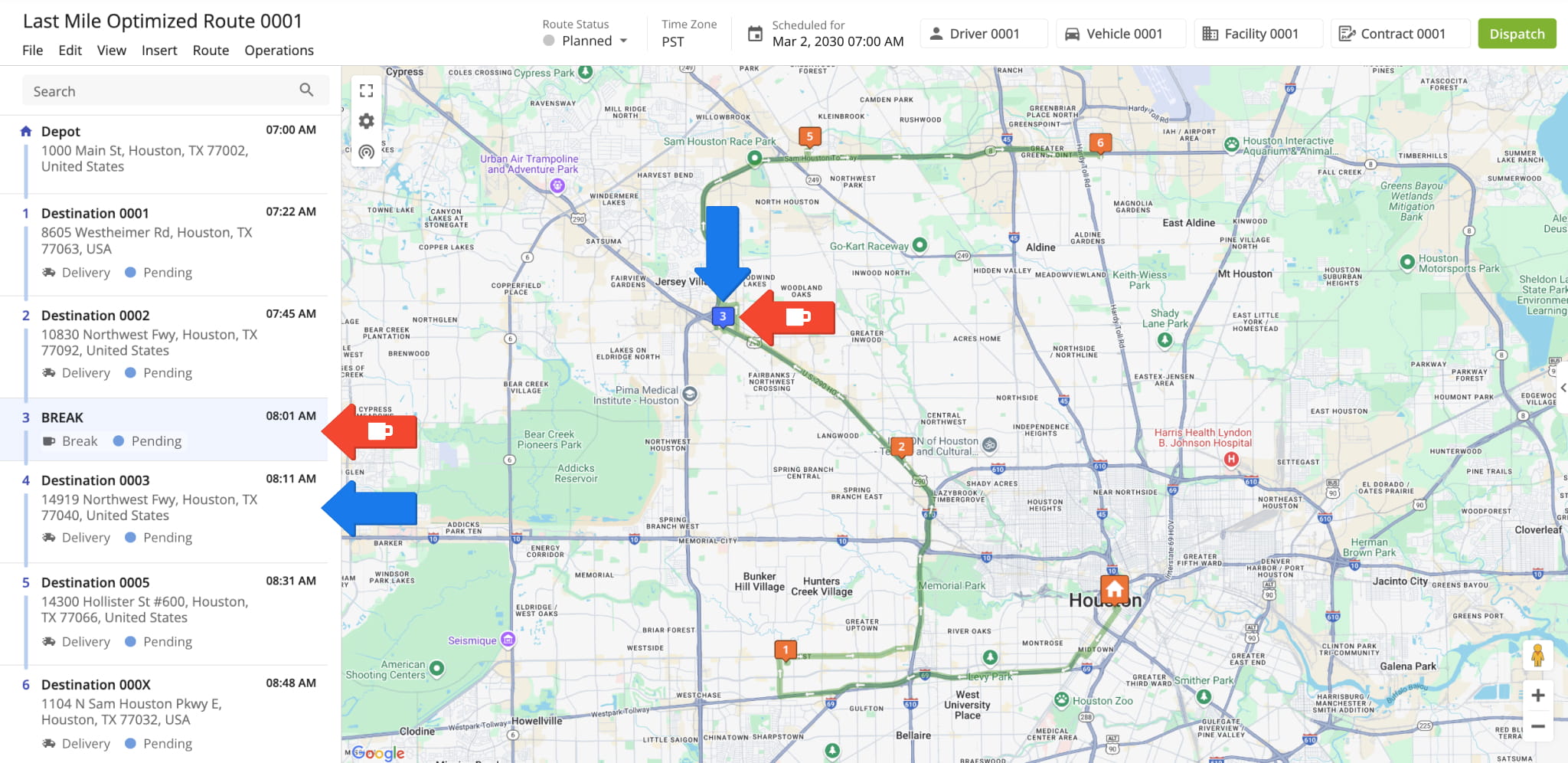Open the Insert menu

pyautogui.click(x=159, y=51)
